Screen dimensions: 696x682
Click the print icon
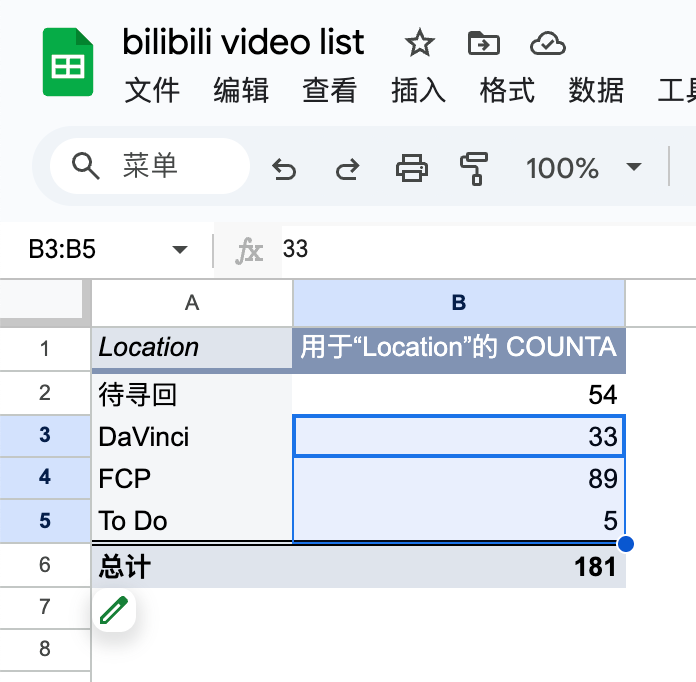412,168
